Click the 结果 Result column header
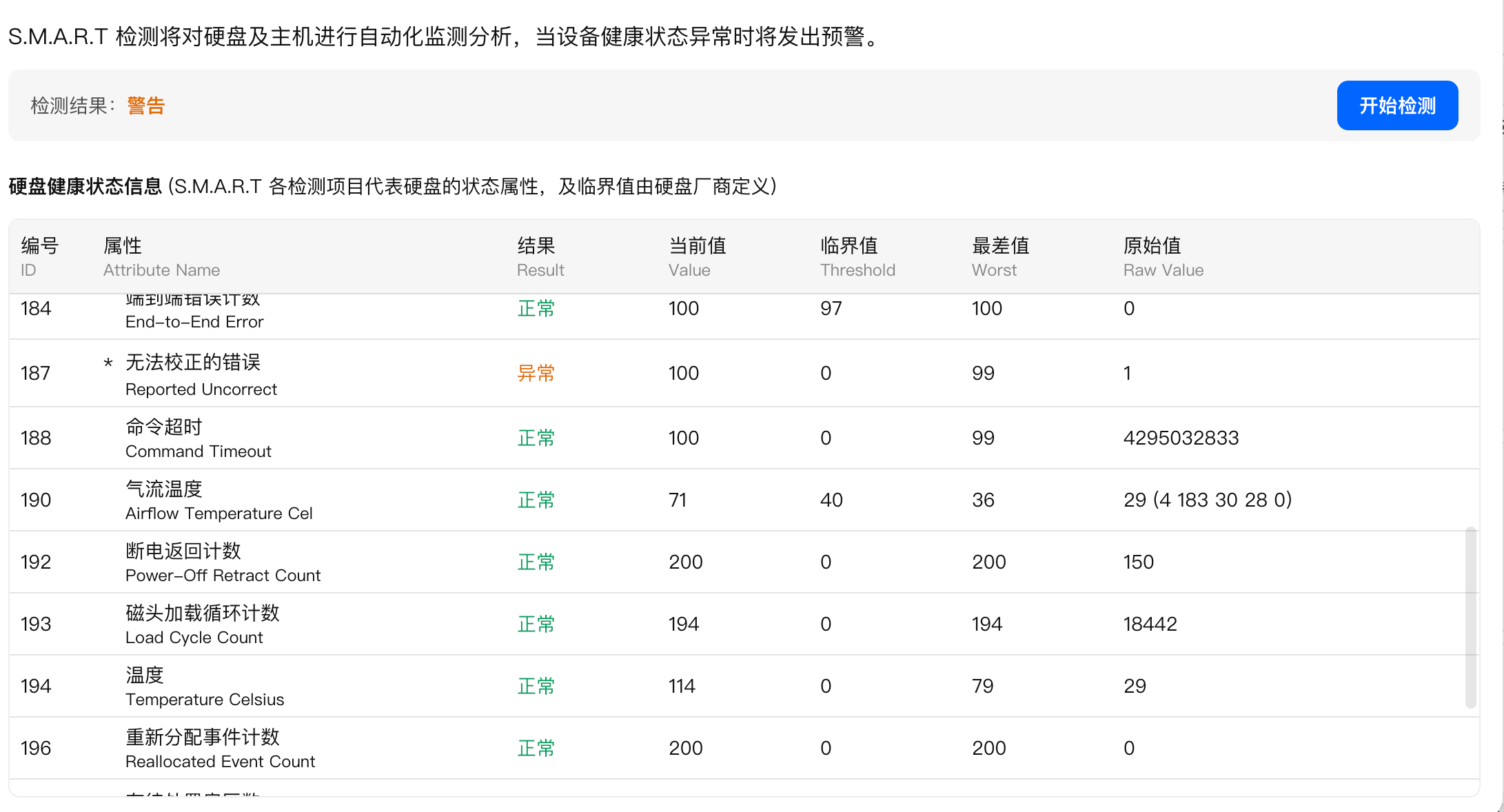 pyautogui.click(x=540, y=257)
